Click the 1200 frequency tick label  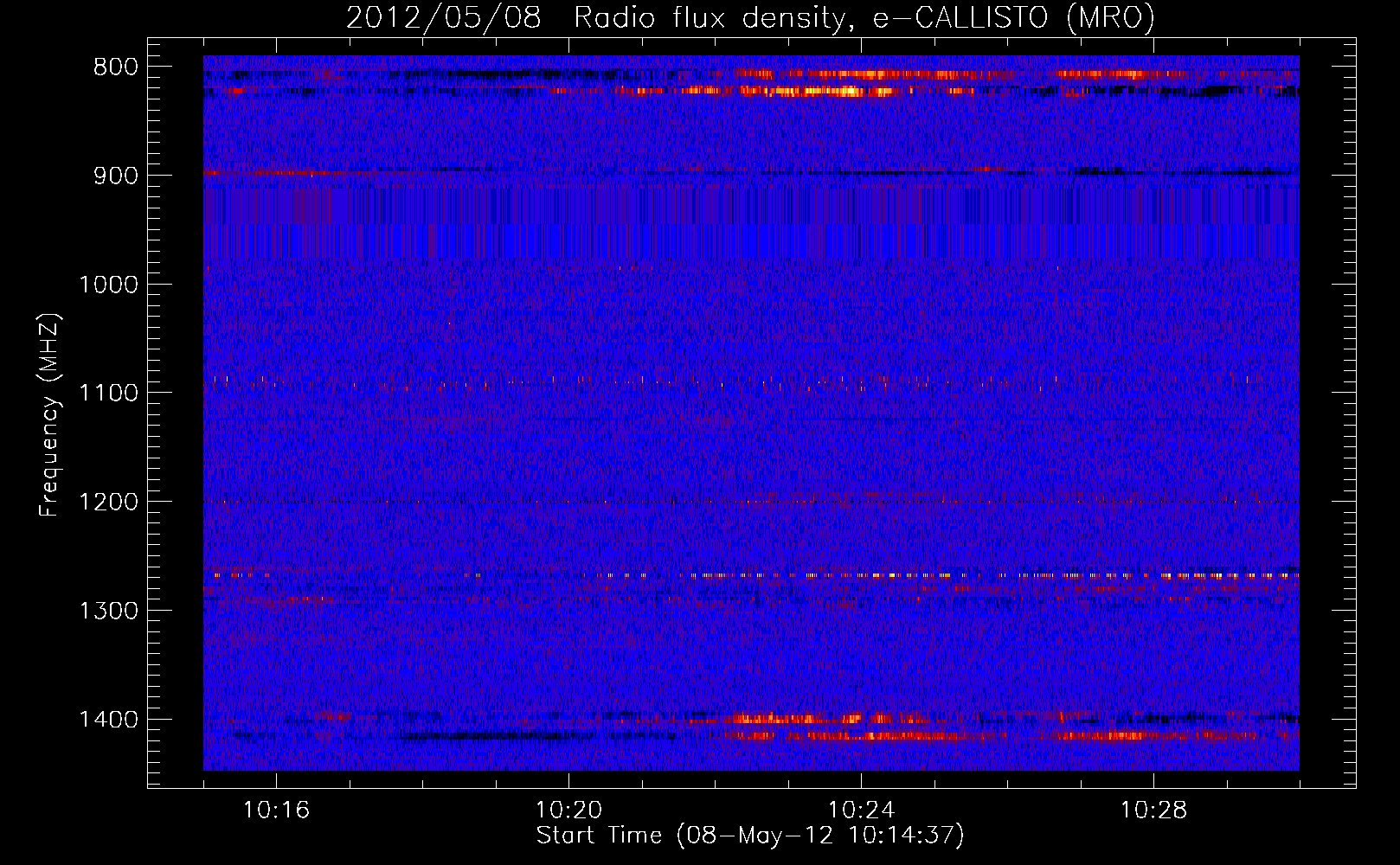pos(108,503)
